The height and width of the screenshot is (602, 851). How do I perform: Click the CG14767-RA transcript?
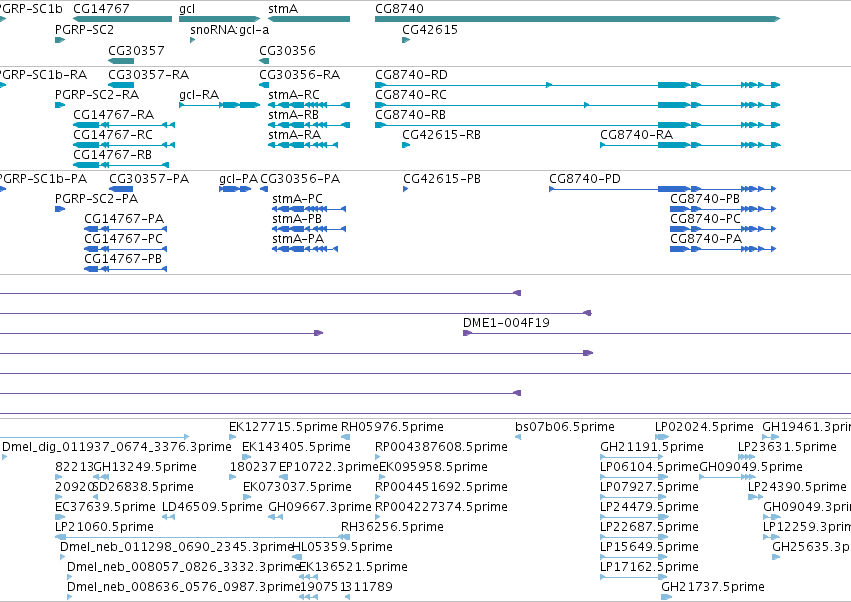point(124,125)
